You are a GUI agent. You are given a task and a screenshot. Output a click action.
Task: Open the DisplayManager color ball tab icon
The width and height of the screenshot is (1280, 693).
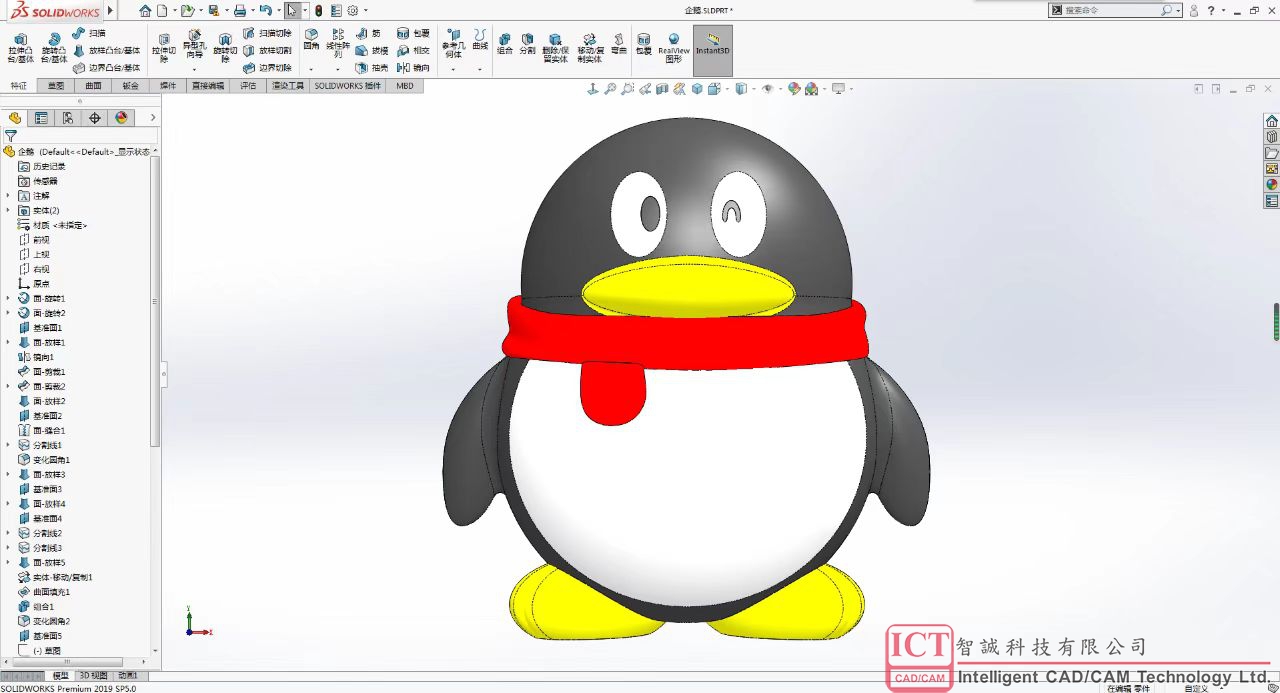click(122, 118)
